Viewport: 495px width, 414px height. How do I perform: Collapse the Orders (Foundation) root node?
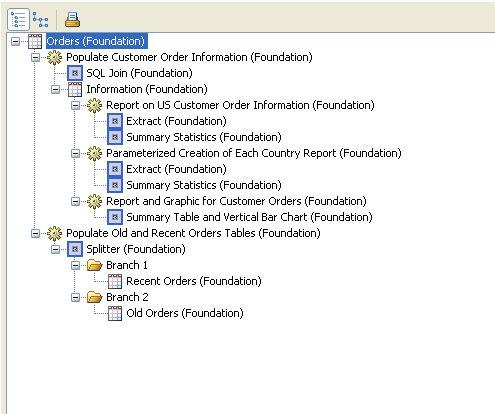(15, 41)
